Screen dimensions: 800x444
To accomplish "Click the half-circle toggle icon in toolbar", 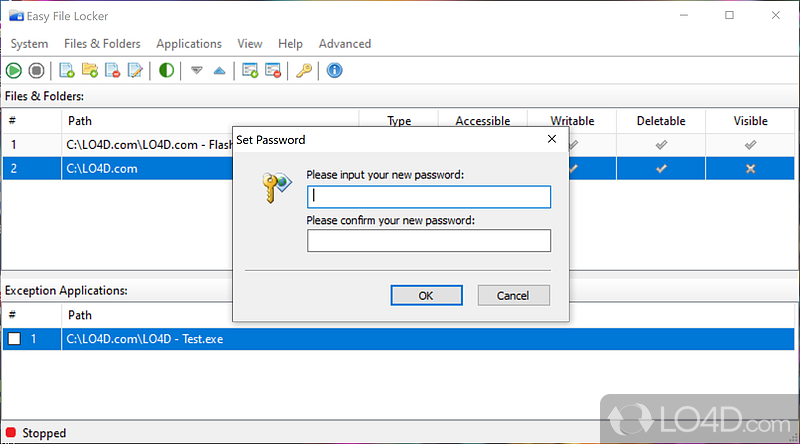I will pyautogui.click(x=166, y=70).
